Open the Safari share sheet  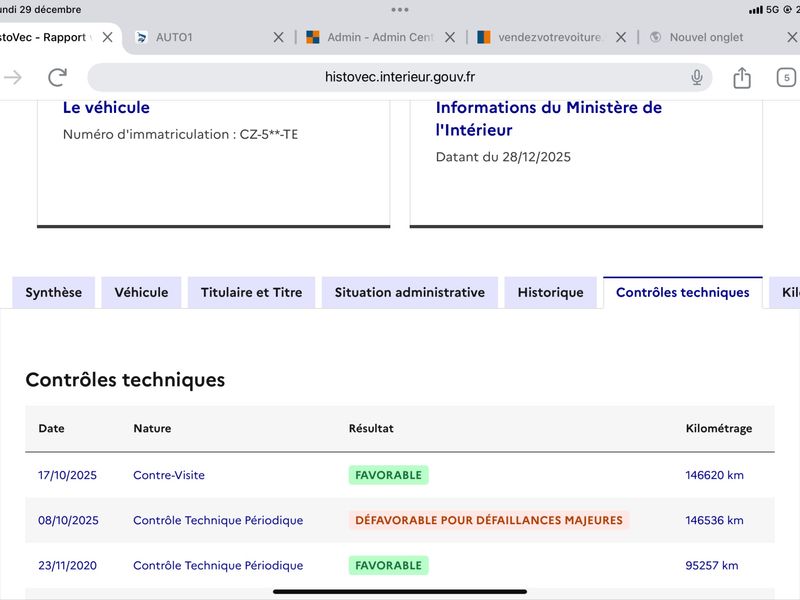coord(742,77)
